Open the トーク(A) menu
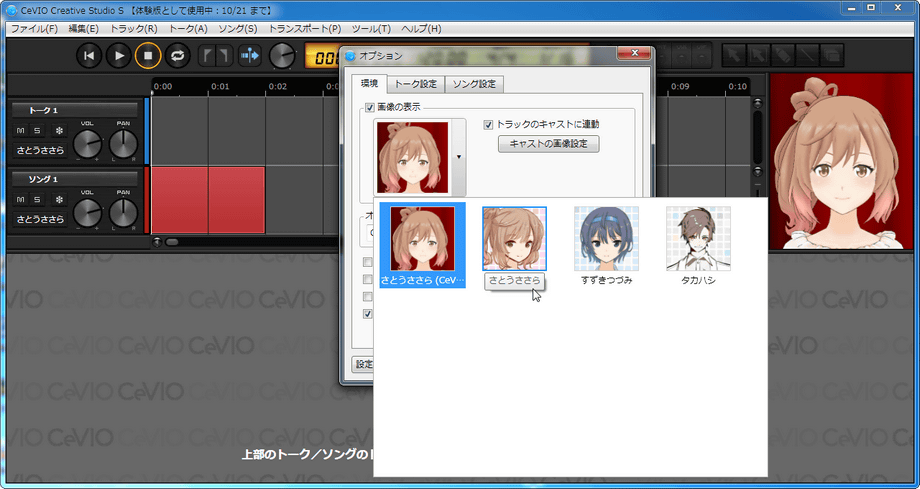Screen dimensions: 920x489 pyautogui.click(x=188, y=28)
